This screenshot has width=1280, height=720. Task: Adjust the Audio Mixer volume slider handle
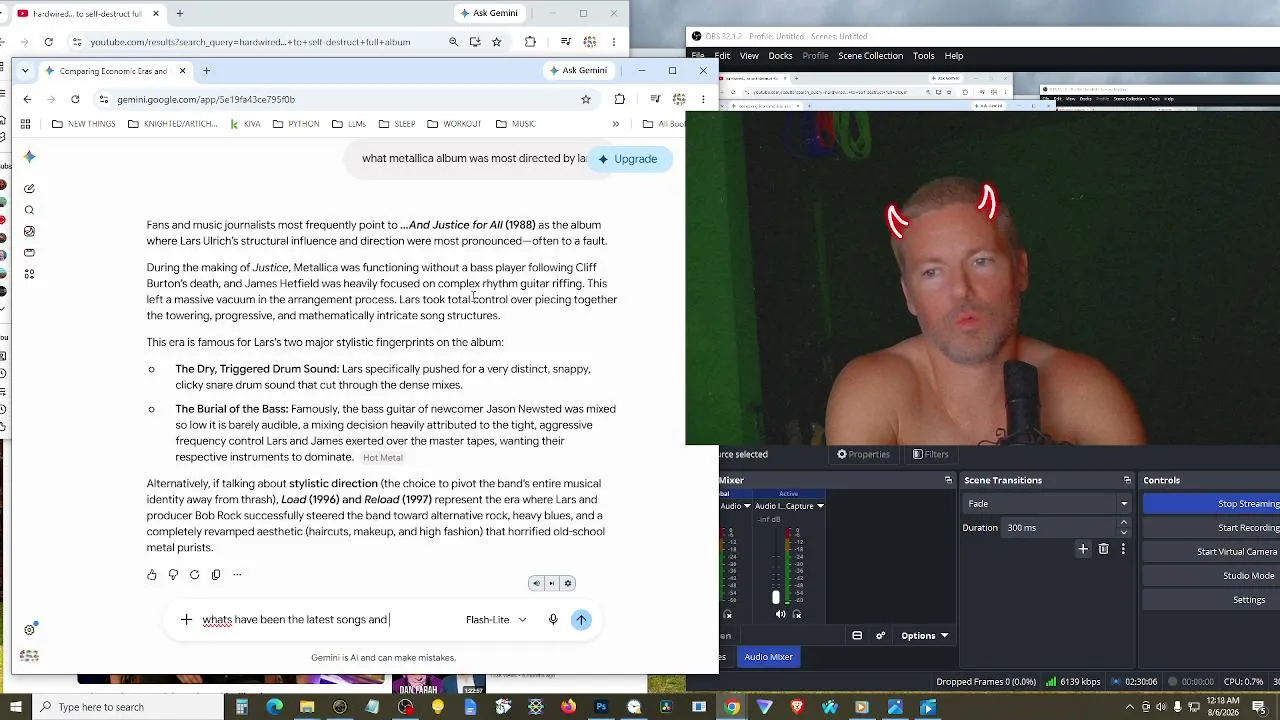click(x=775, y=597)
